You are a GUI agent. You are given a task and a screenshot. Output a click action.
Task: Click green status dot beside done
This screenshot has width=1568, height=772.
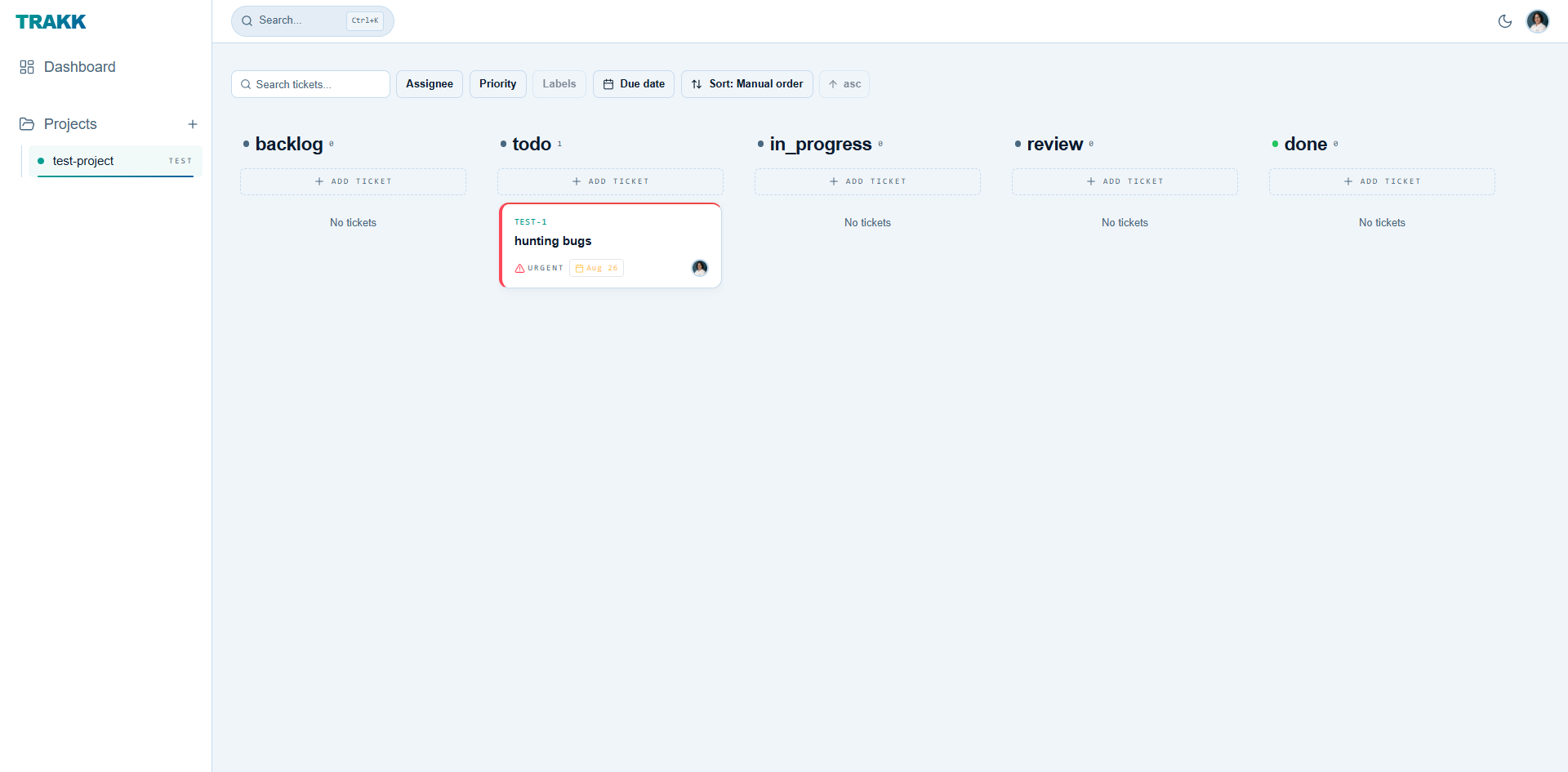tap(1275, 144)
